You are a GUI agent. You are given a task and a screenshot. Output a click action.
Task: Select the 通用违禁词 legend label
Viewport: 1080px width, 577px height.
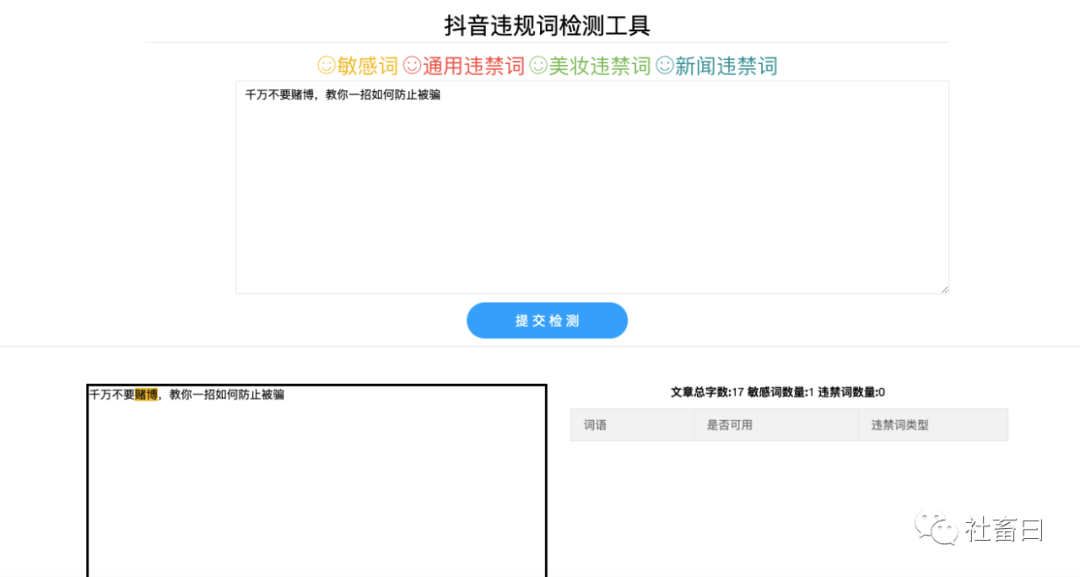[474, 66]
